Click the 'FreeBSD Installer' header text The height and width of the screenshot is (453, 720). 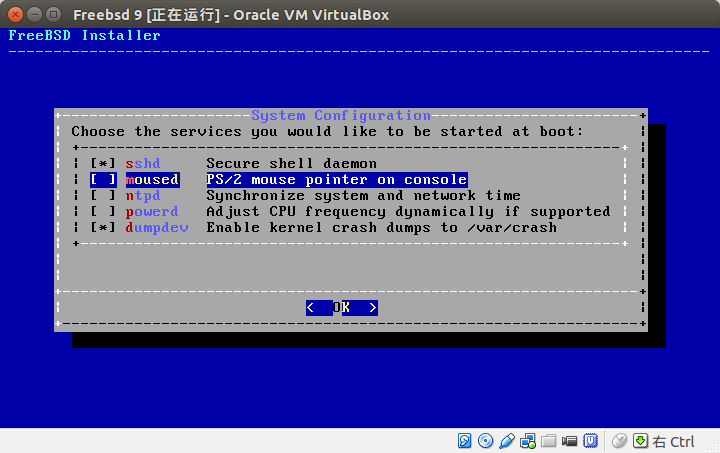point(84,35)
